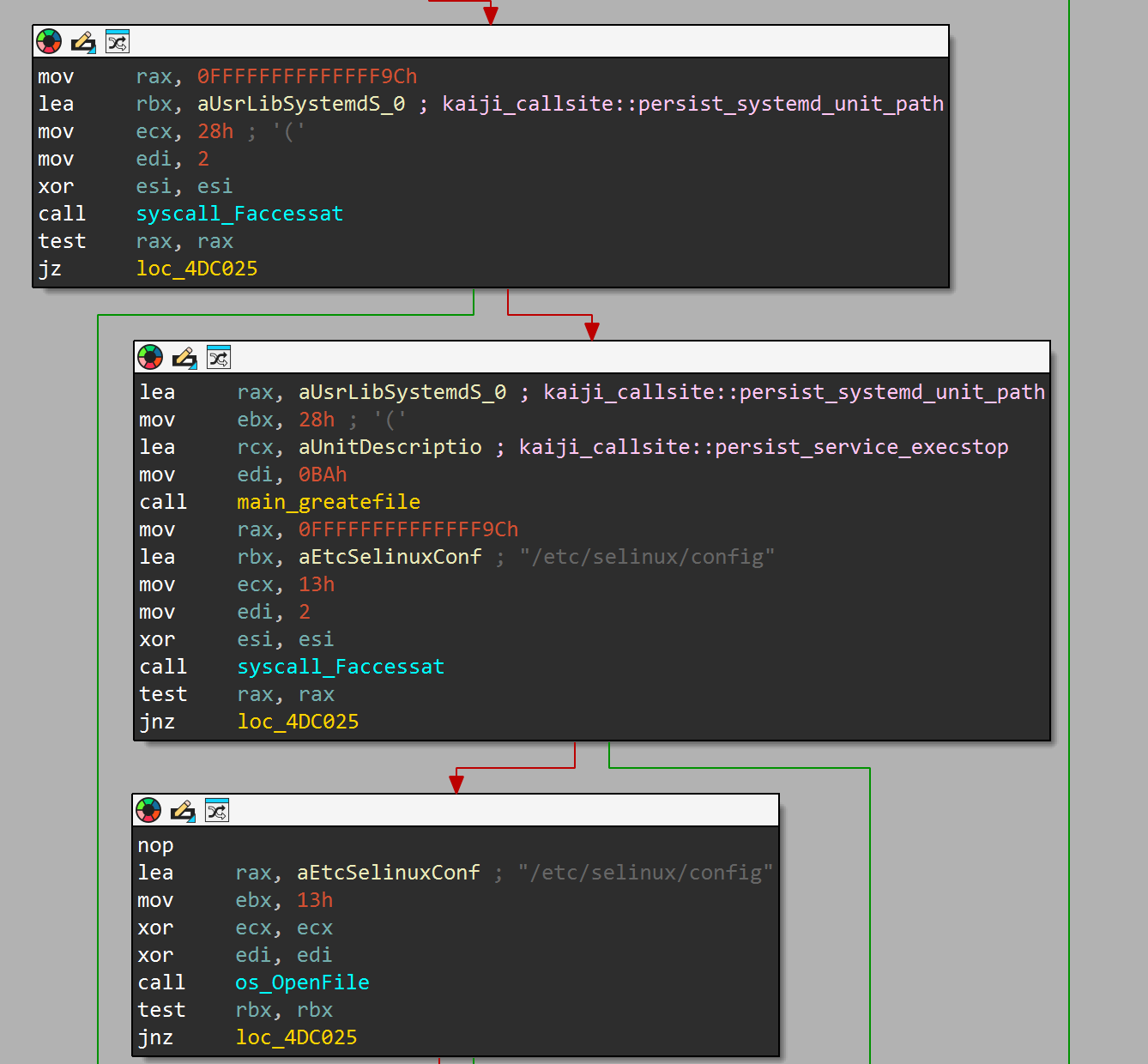Click the edit pencil icon on the top block

pyautogui.click(x=83, y=40)
